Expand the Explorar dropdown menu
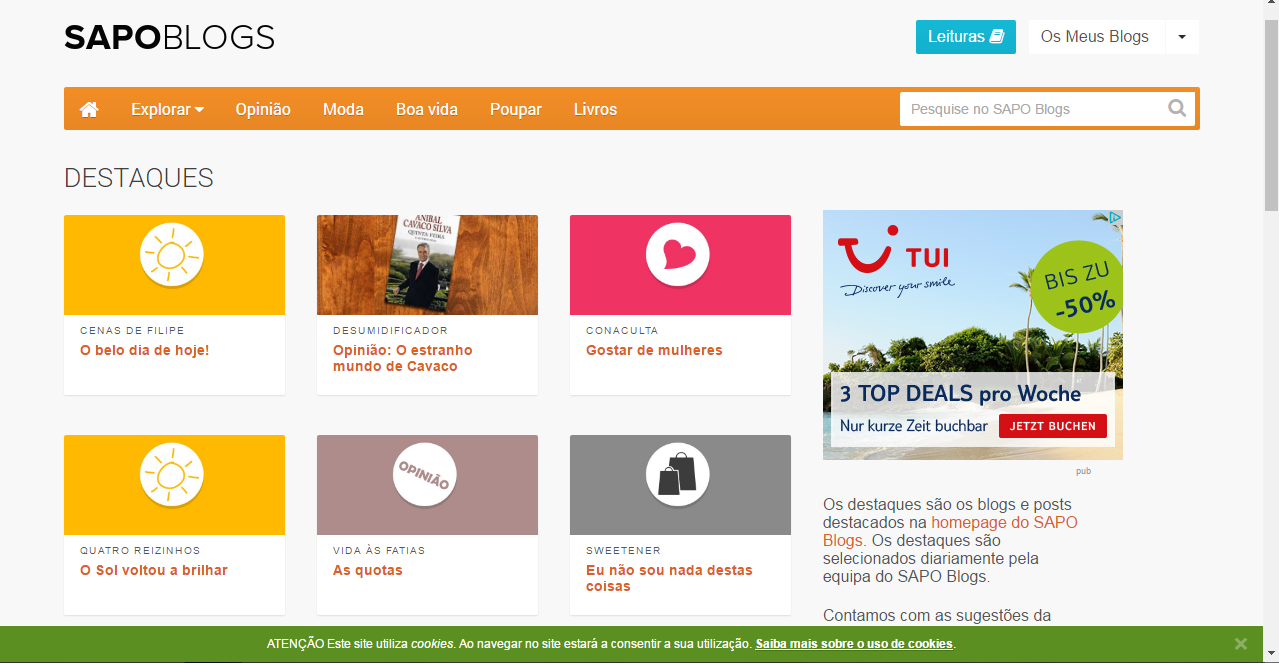1279x663 pixels. pyautogui.click(x=167, y=109)
